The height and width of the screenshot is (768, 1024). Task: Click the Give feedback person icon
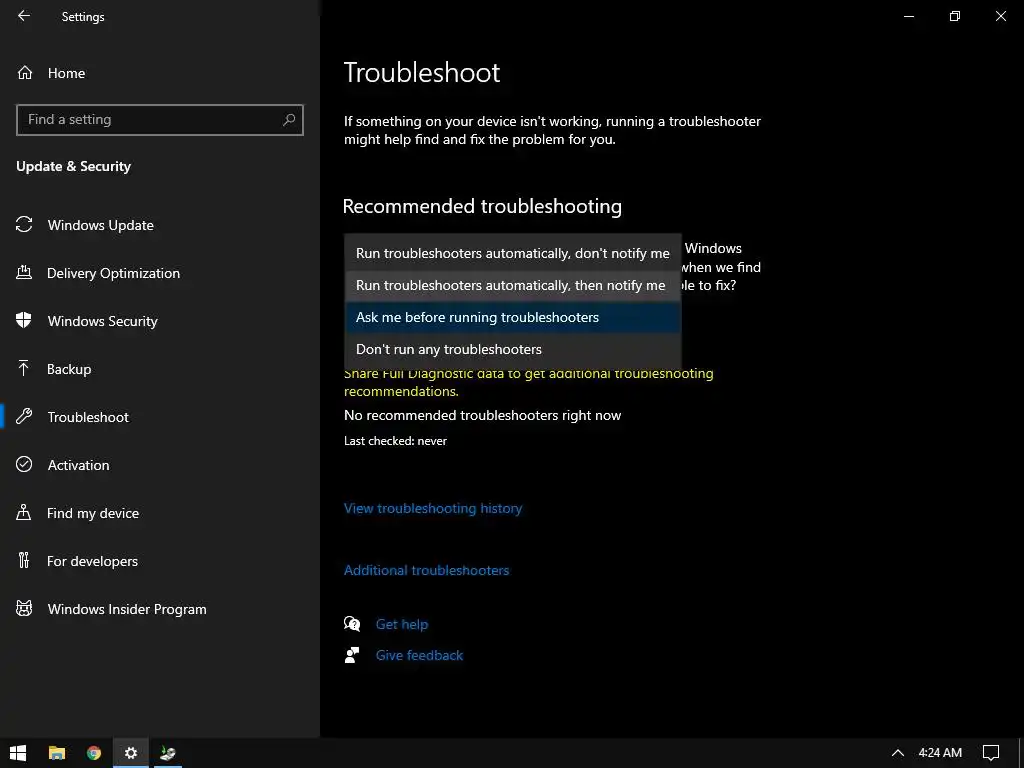pos(352,655)
